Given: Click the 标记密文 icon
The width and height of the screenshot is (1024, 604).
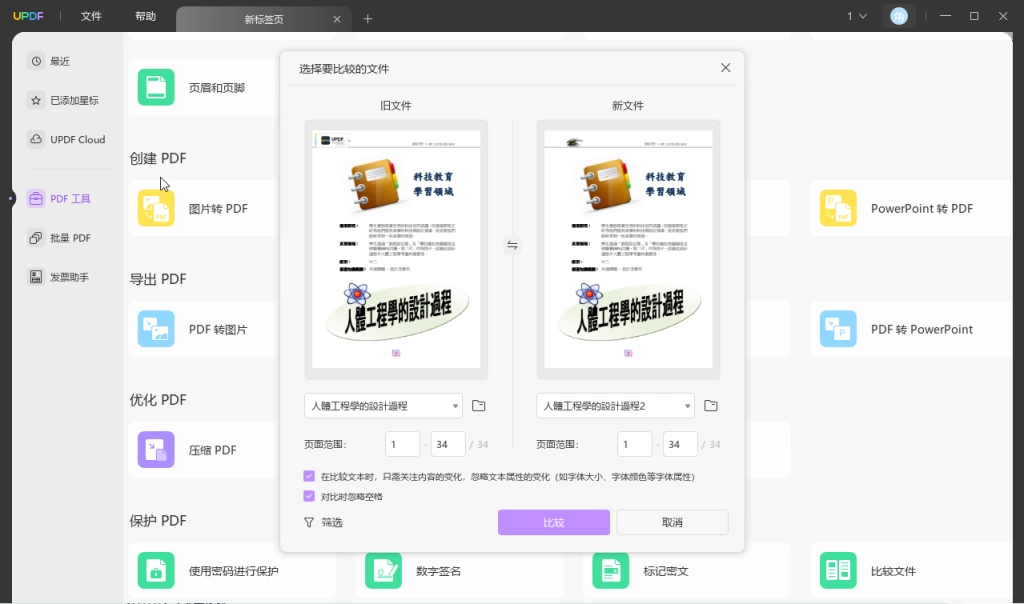Looking at the screenshot, I should (x=611, y=571).
